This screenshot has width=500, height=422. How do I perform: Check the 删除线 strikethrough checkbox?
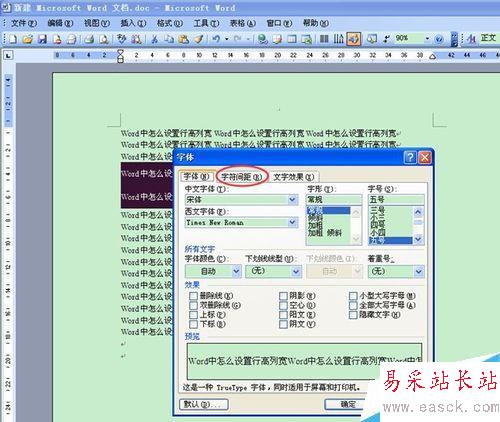193,296
